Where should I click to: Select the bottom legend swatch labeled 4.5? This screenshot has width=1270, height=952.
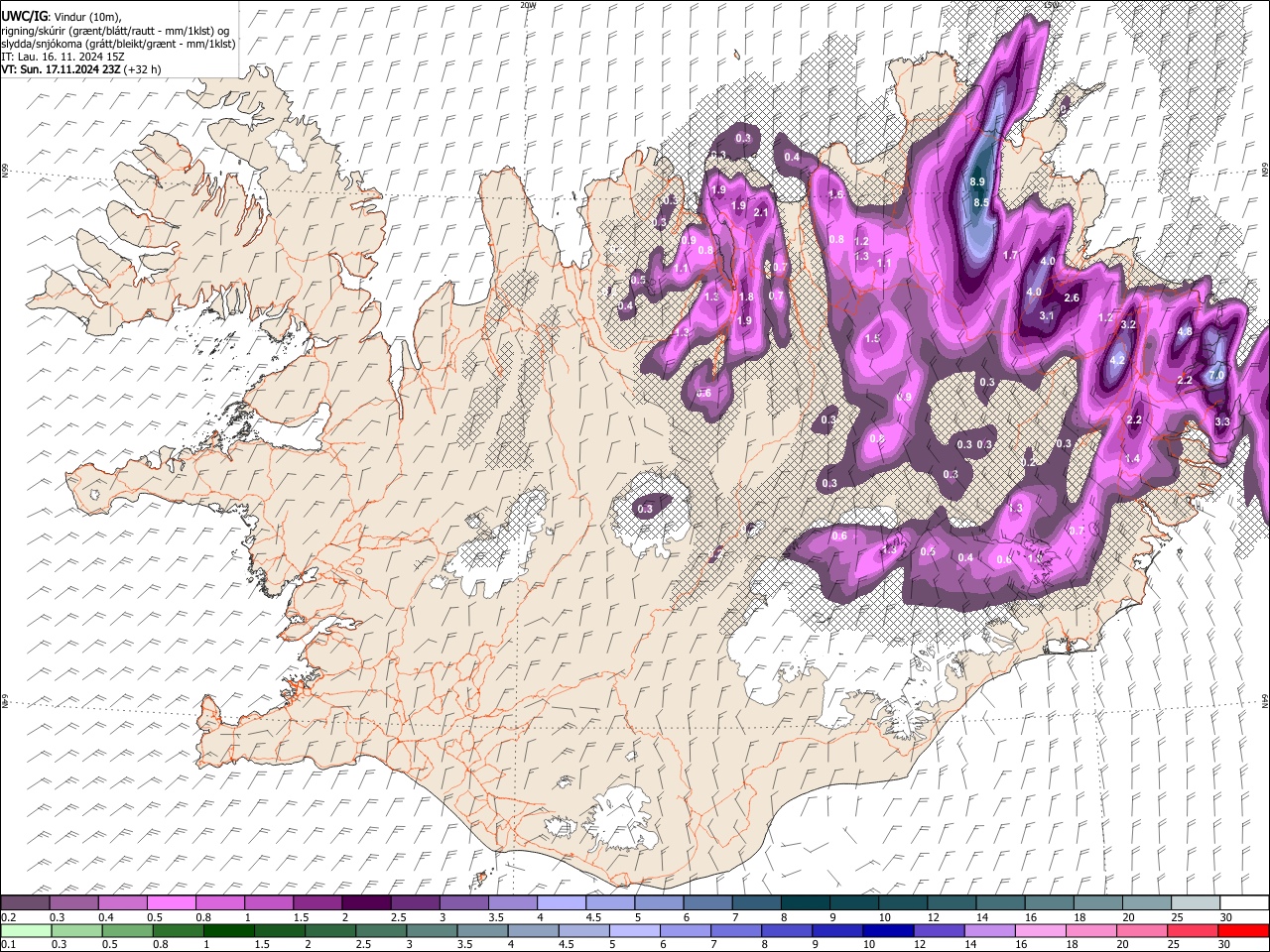[583, 930]
